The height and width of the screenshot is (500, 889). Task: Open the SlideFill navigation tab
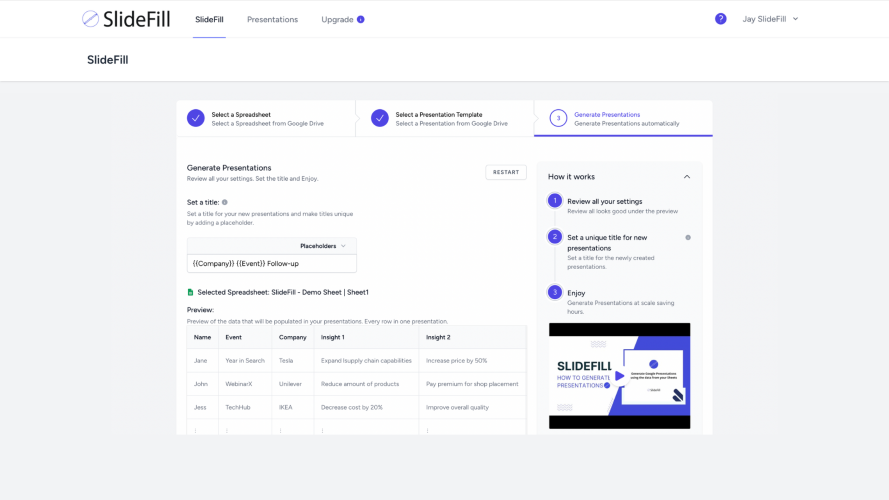click(x=209, y=19)
